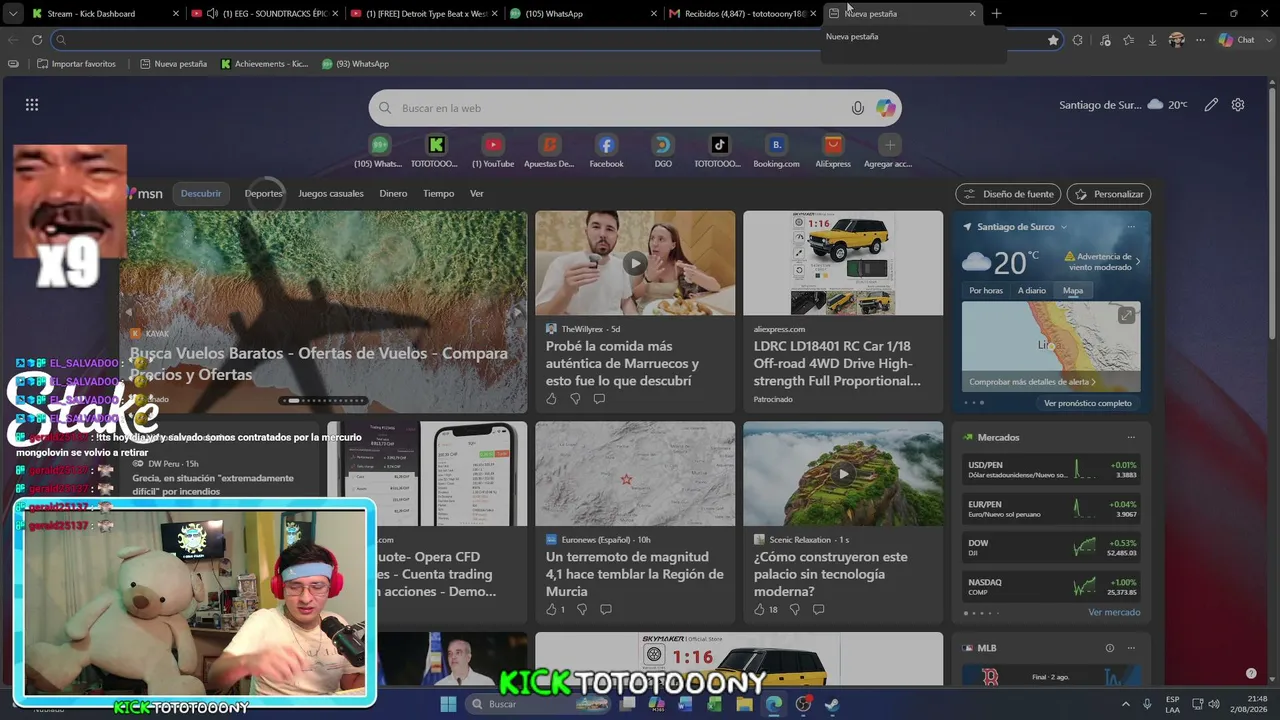
Task: Go to next slide in news carousel
Action: (x=517, y=312)
